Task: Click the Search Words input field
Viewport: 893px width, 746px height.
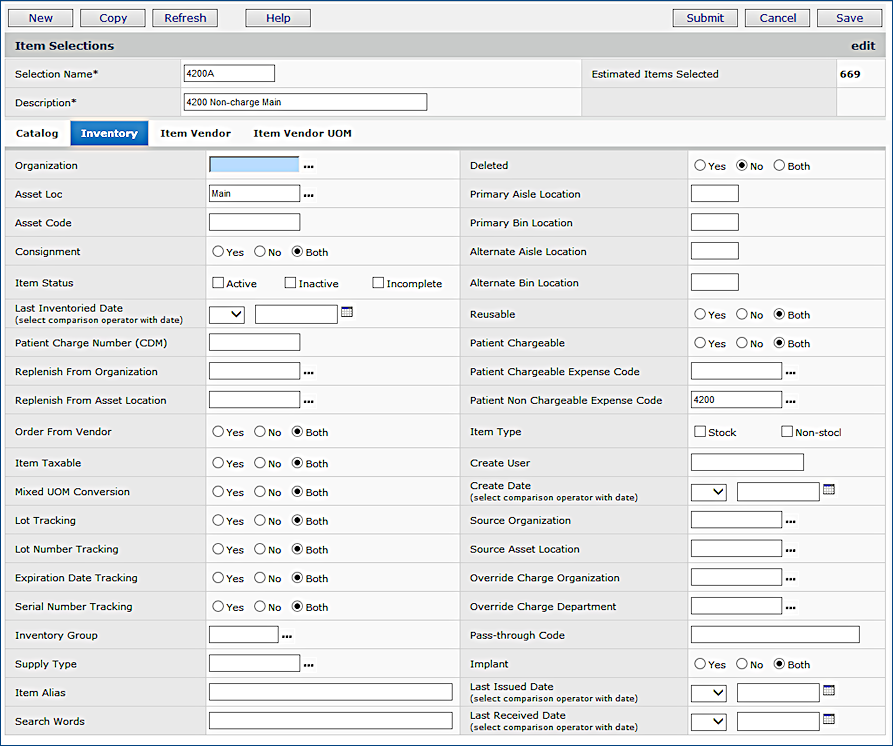Action: pyautogui.click(x=330, y=721)
